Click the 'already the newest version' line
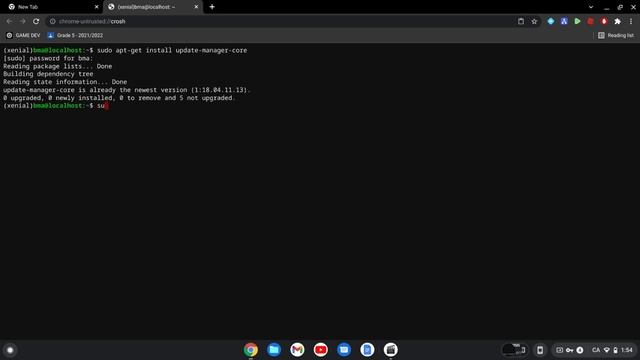 tap(127, 90)
